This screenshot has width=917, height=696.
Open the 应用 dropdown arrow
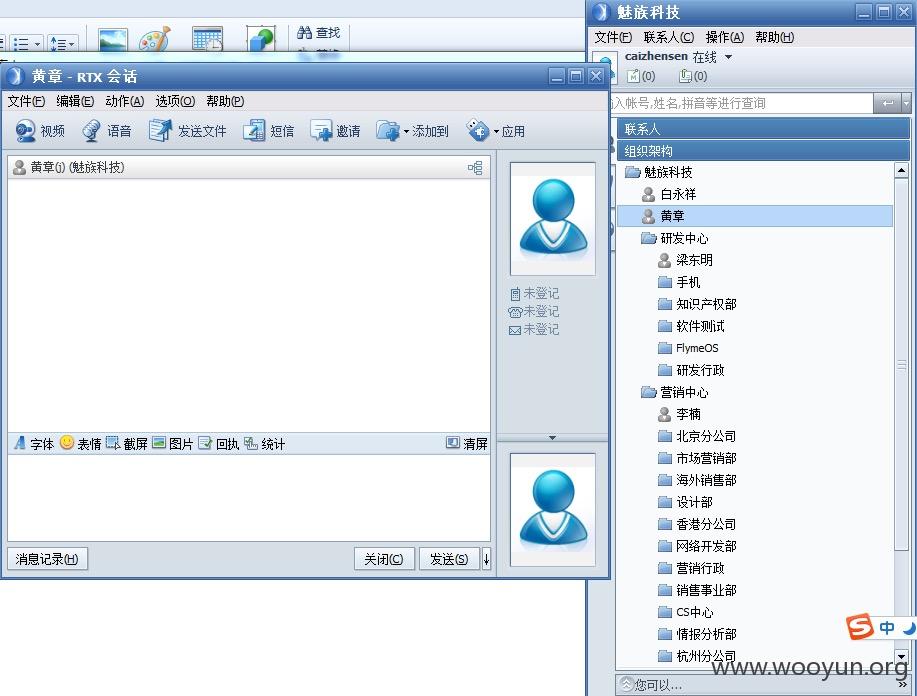(497, 132)
